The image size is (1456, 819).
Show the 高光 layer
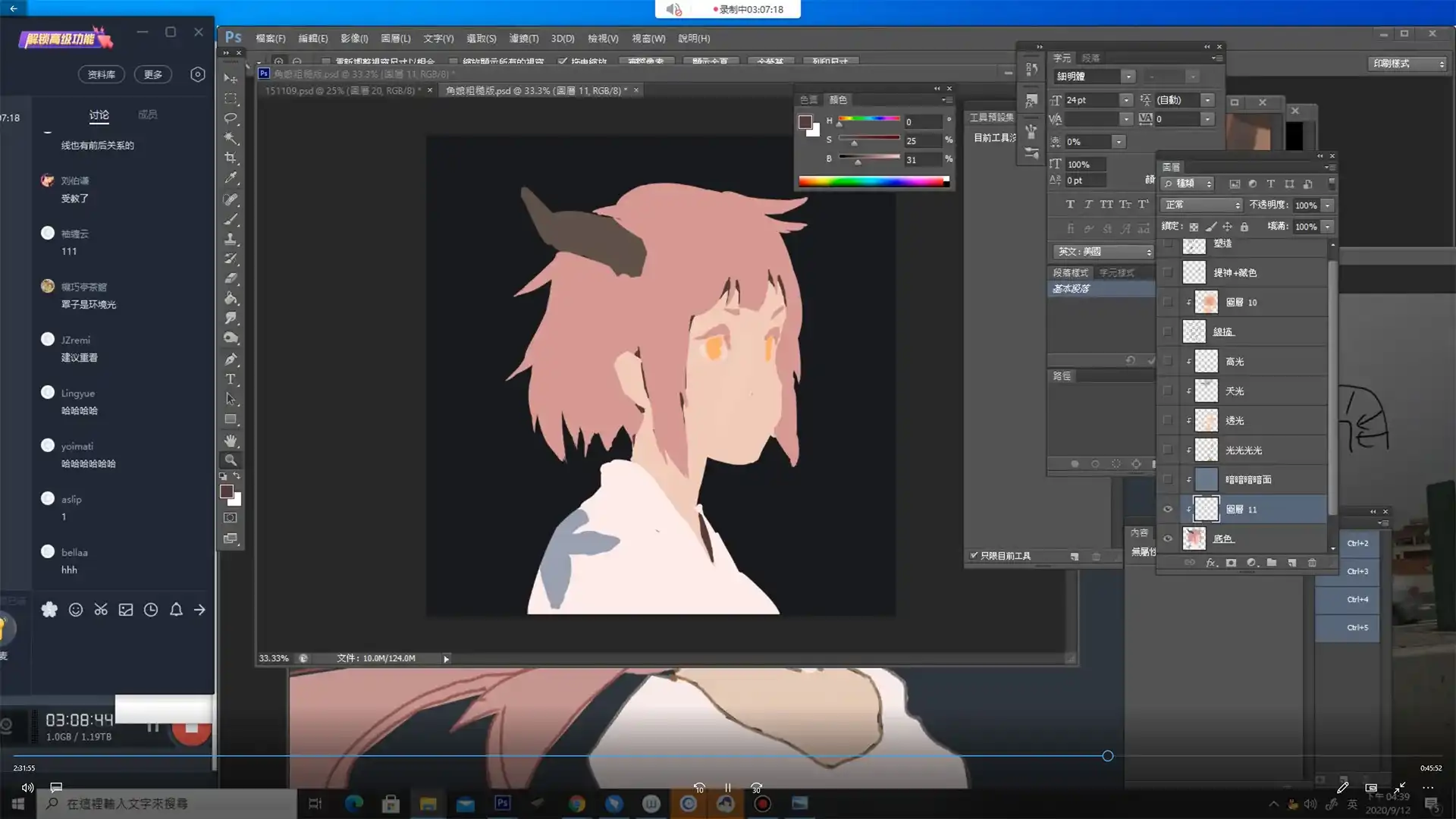click(1168, 361)
